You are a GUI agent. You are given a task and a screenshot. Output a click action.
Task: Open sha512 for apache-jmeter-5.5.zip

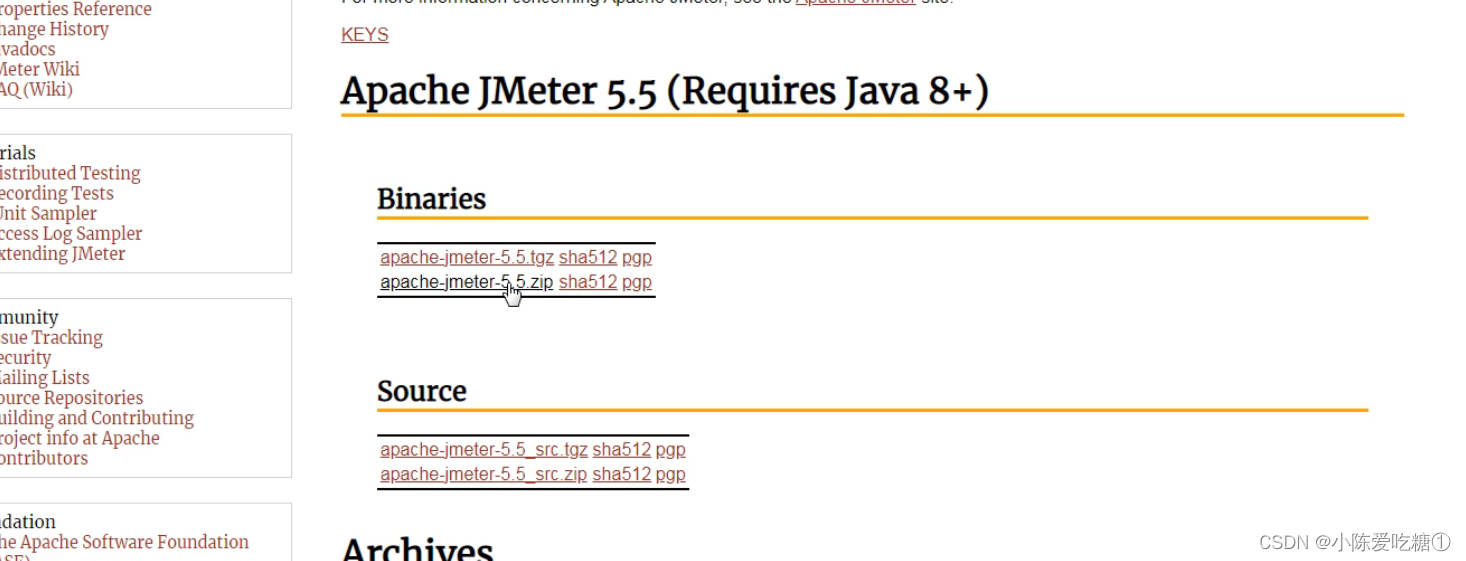[588, 282]
